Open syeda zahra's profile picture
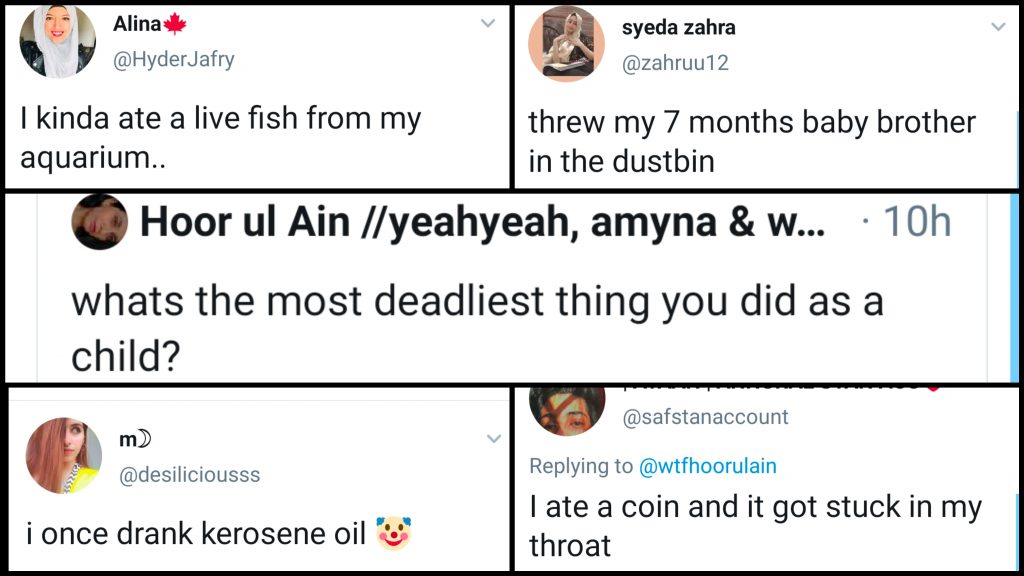The image size is (1024, 576). click(566, 43)
